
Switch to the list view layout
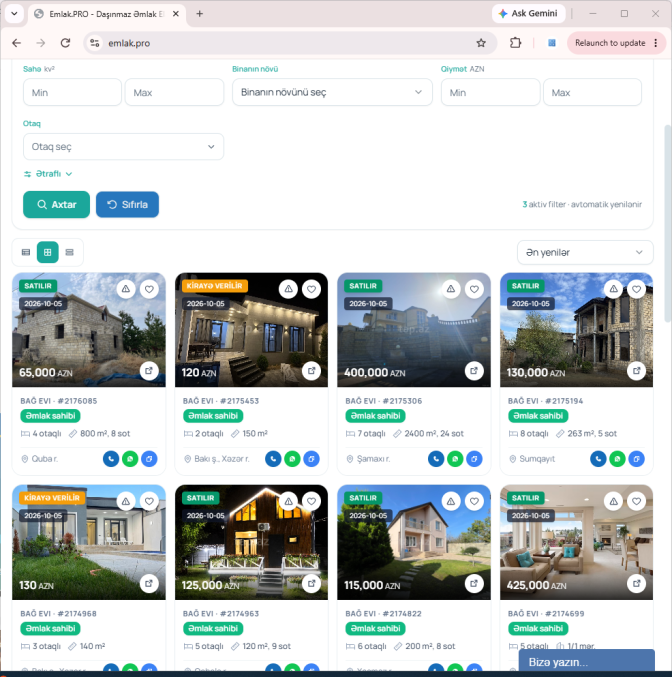26,252
